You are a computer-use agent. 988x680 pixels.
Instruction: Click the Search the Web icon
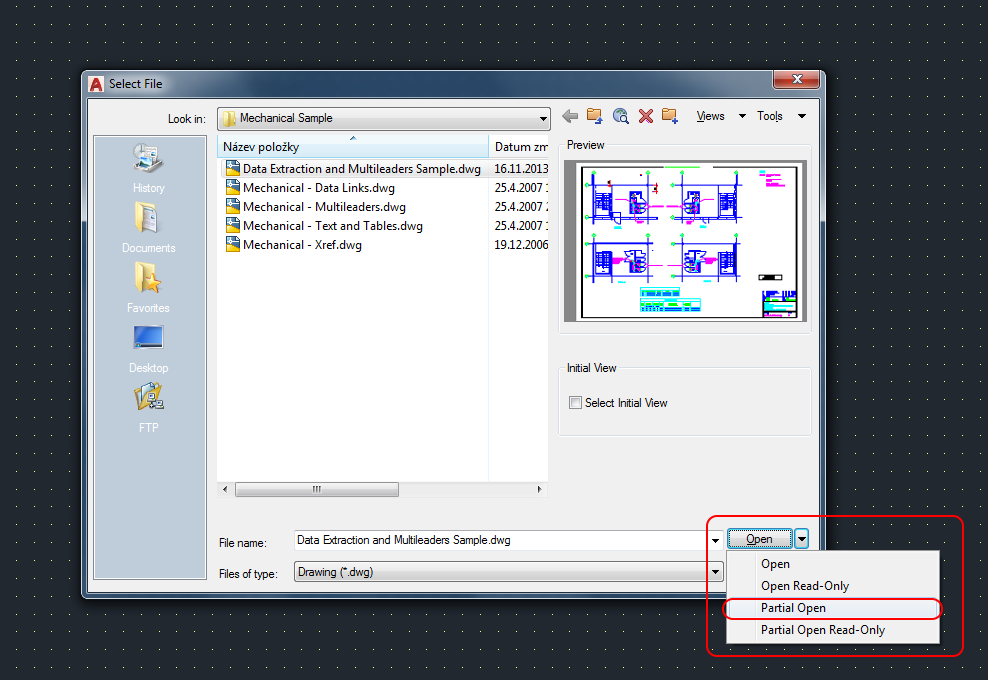(620, 116)
